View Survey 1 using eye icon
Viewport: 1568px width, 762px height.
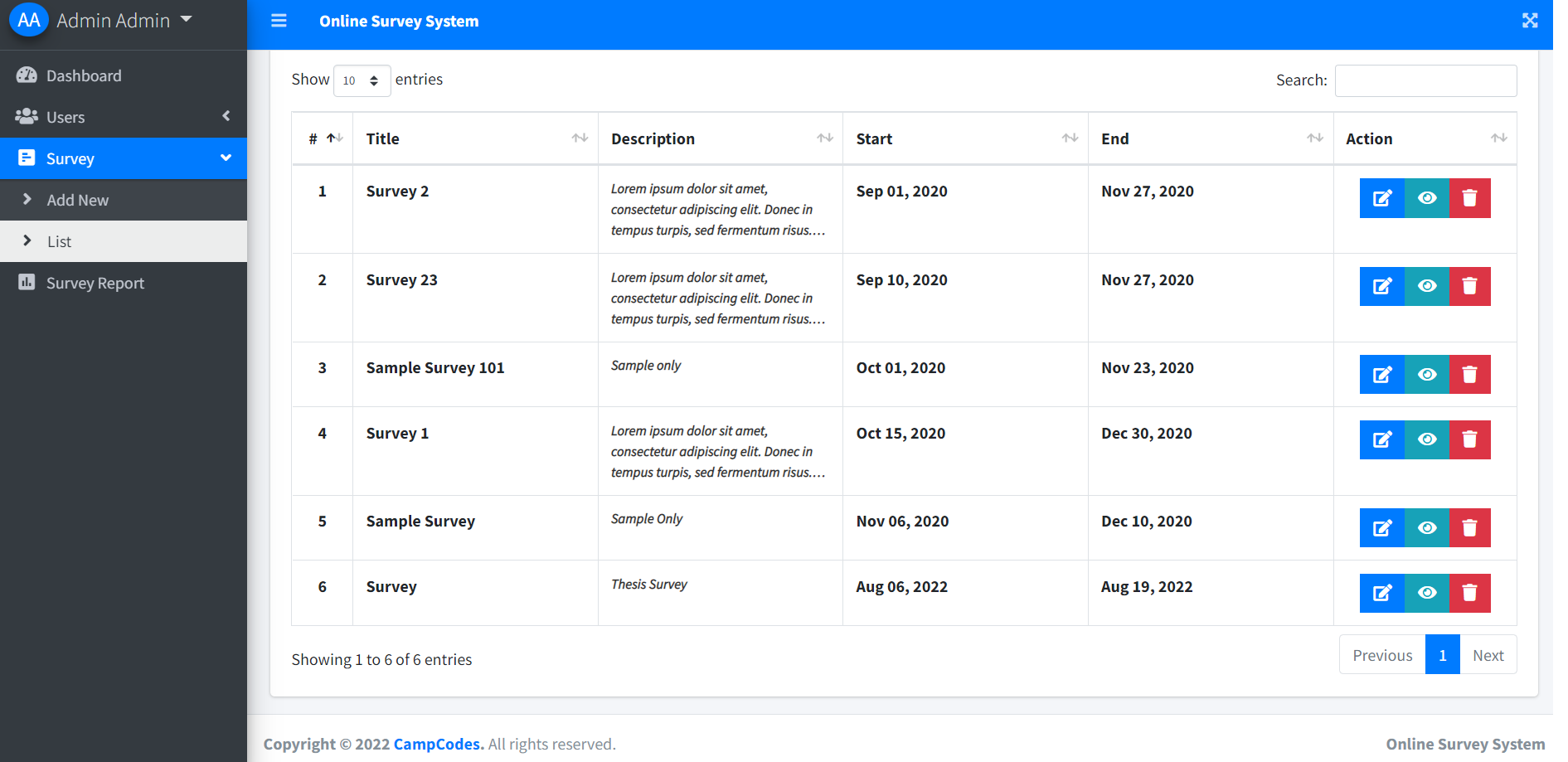coord(1426,439)
